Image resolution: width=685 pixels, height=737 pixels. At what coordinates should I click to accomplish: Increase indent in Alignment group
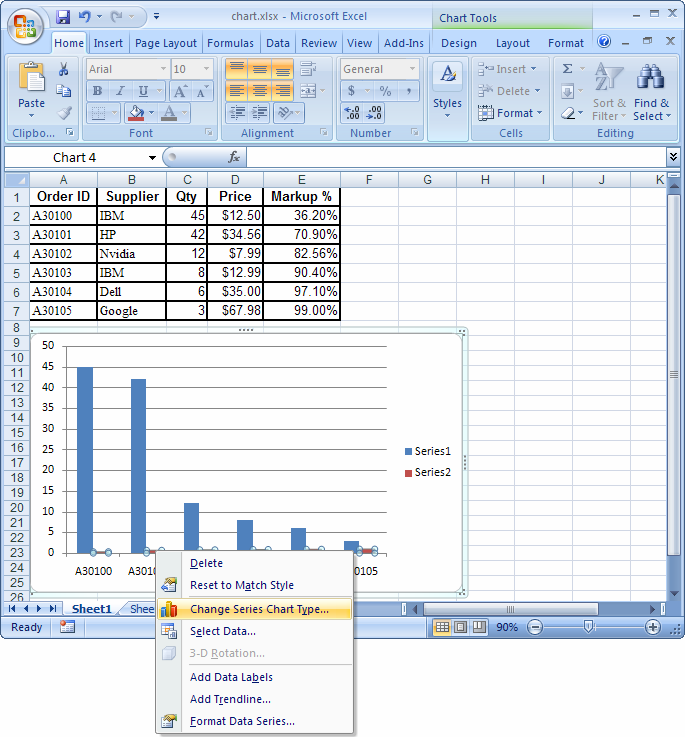[259, 113]
